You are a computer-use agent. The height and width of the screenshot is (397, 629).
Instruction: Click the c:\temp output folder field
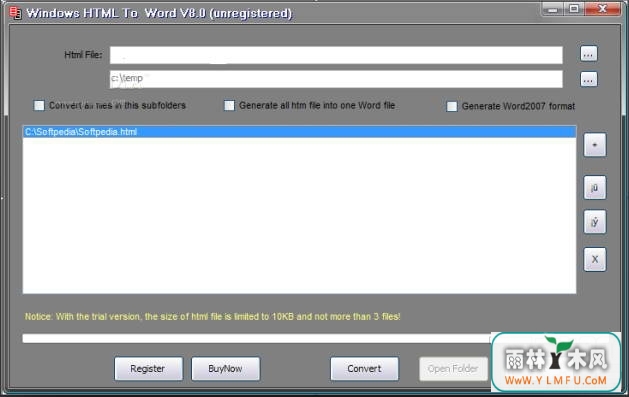(336, 79)
